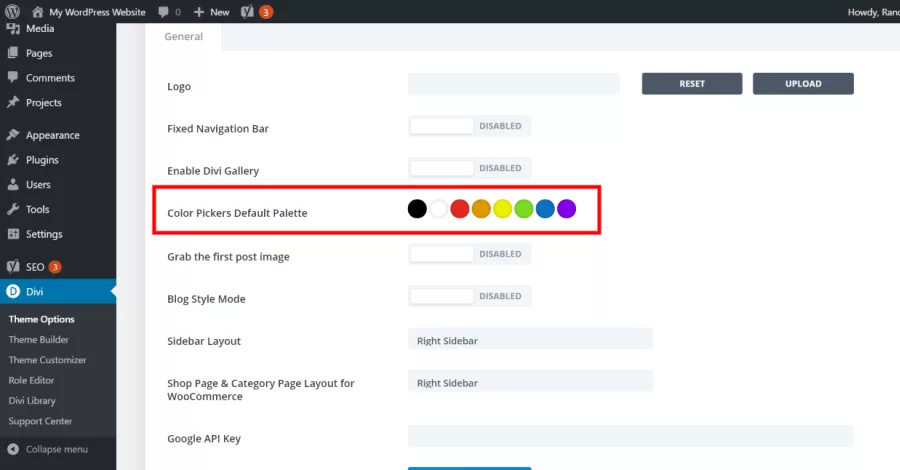Click the Media sidebar icon
The height and width of the screenshot is (470, 900).
[13, 29]
